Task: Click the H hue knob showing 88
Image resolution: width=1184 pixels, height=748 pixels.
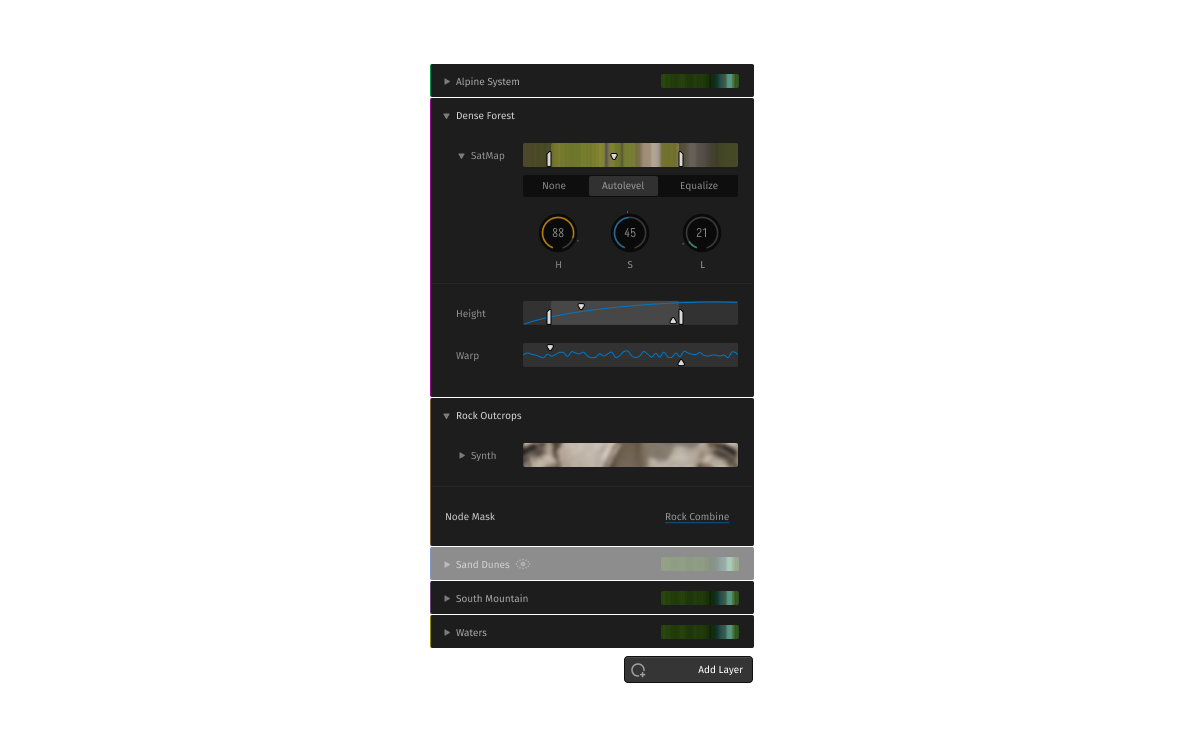Action: [558, 233]
